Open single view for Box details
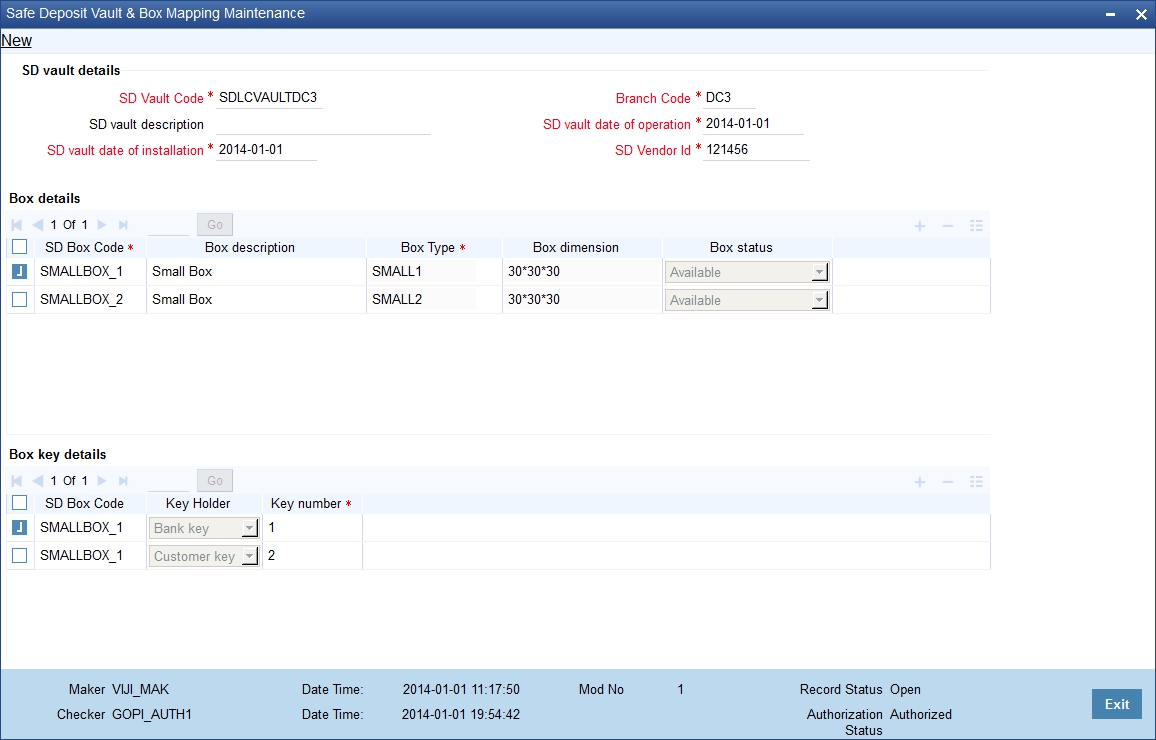Screen dimensions: 1156x740 (x=976, y=226)
